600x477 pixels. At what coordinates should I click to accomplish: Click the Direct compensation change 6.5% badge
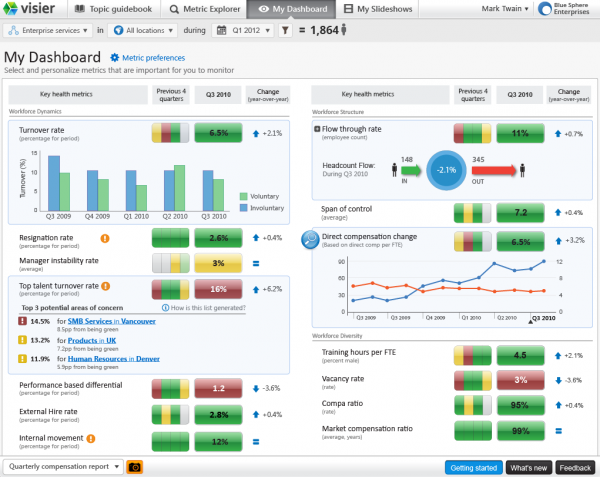pyautogui.click(x=520, y=242)
